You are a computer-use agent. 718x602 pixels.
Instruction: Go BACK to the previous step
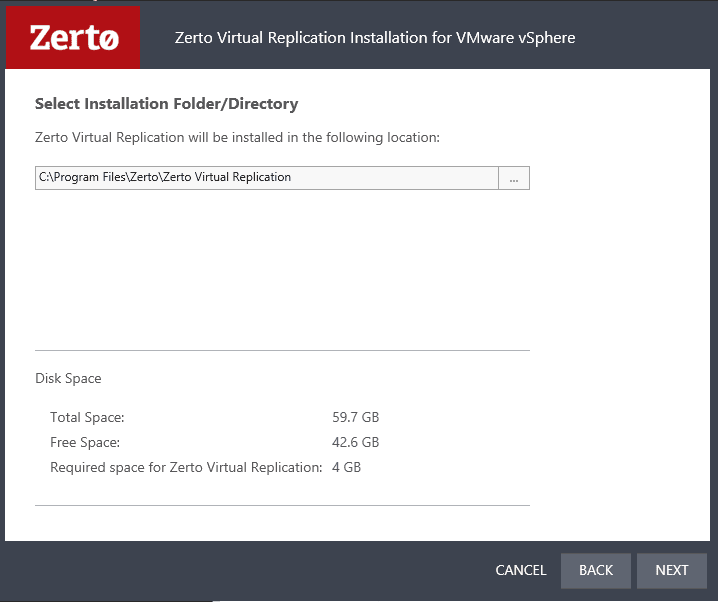pos(595,570)
